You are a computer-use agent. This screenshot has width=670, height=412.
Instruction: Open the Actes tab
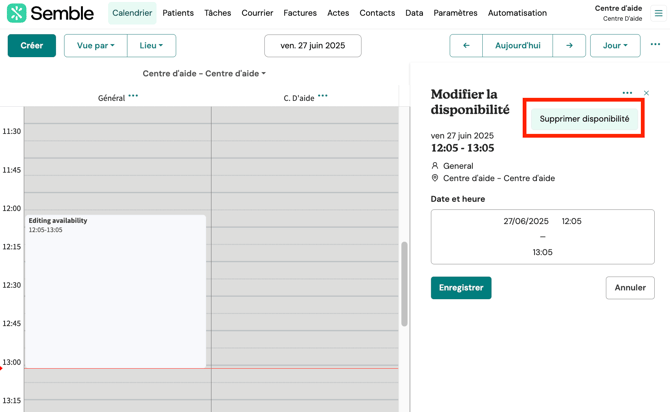pyautogui.click(x=338, y=13)
